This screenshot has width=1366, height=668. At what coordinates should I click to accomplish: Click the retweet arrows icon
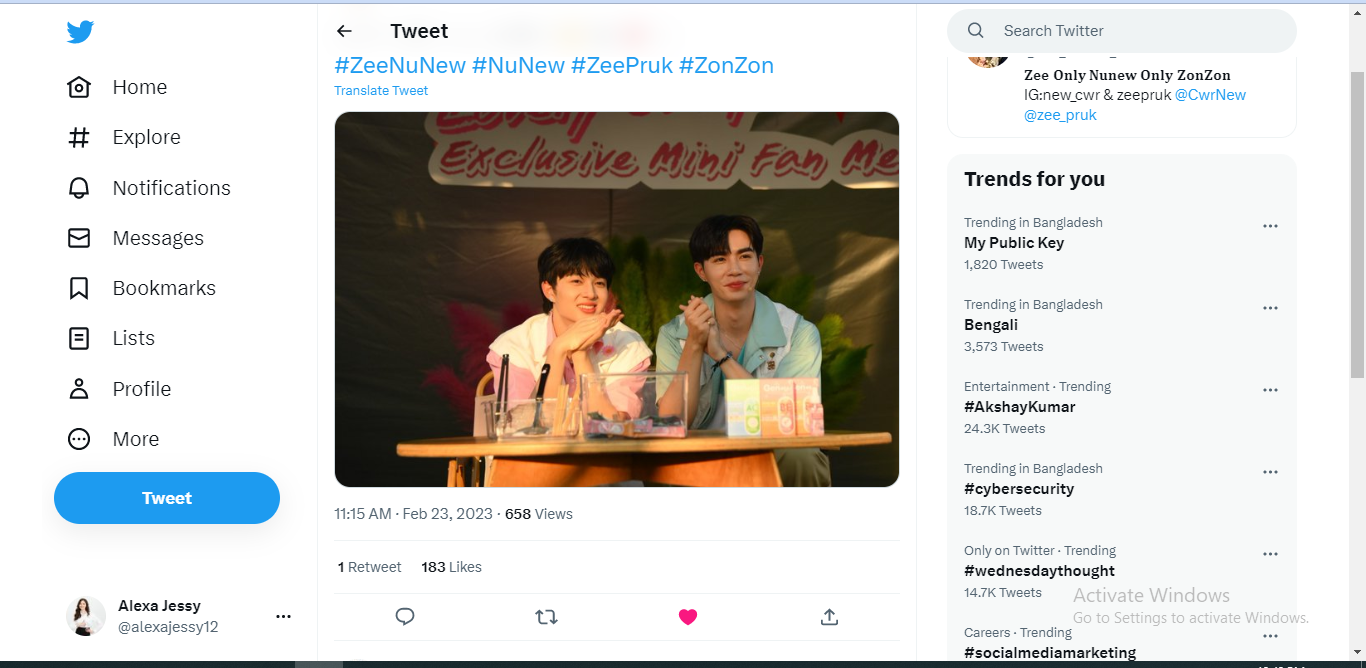pyautogui.click(x=546, y=617)
